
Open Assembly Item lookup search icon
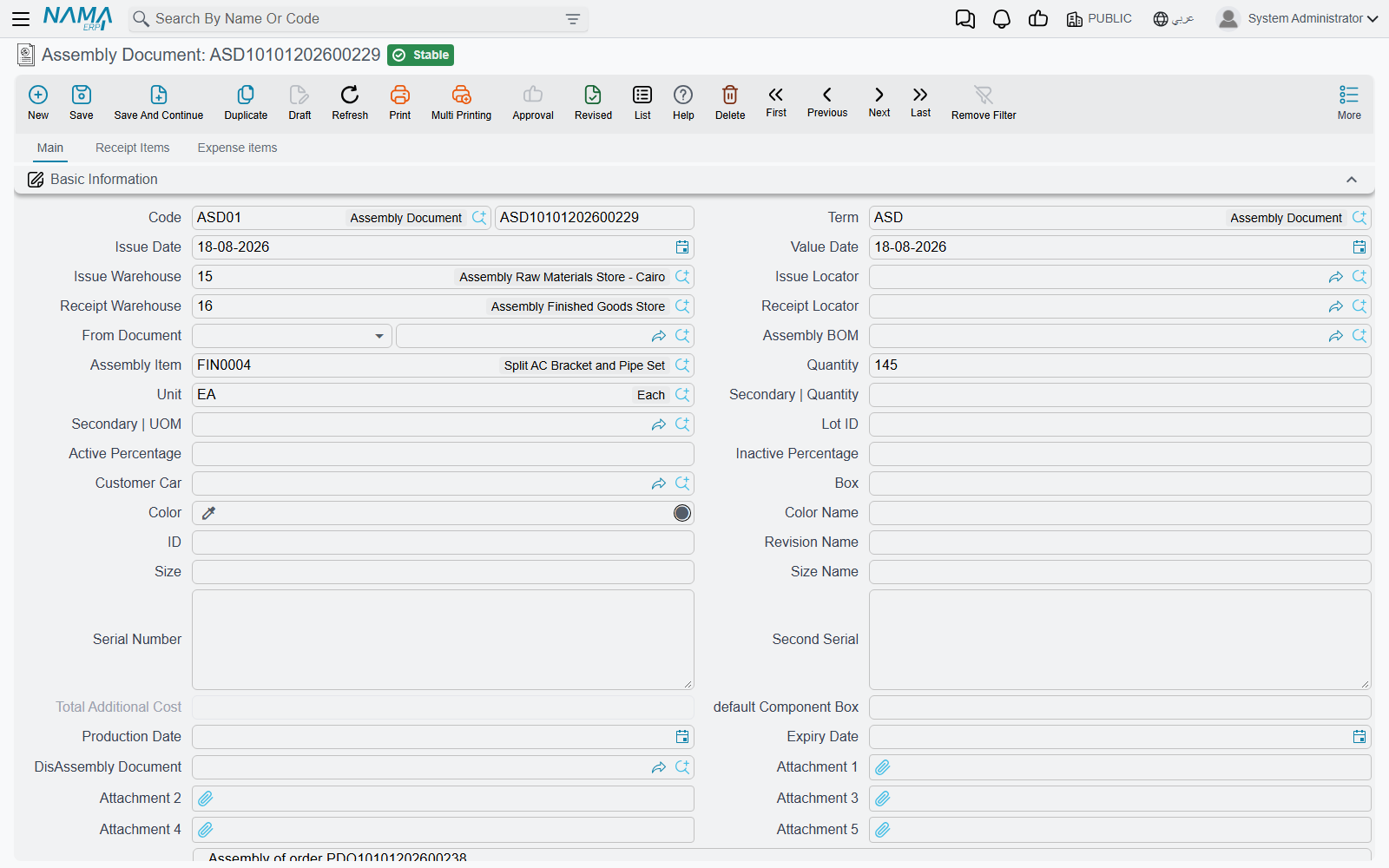(682, 365)
